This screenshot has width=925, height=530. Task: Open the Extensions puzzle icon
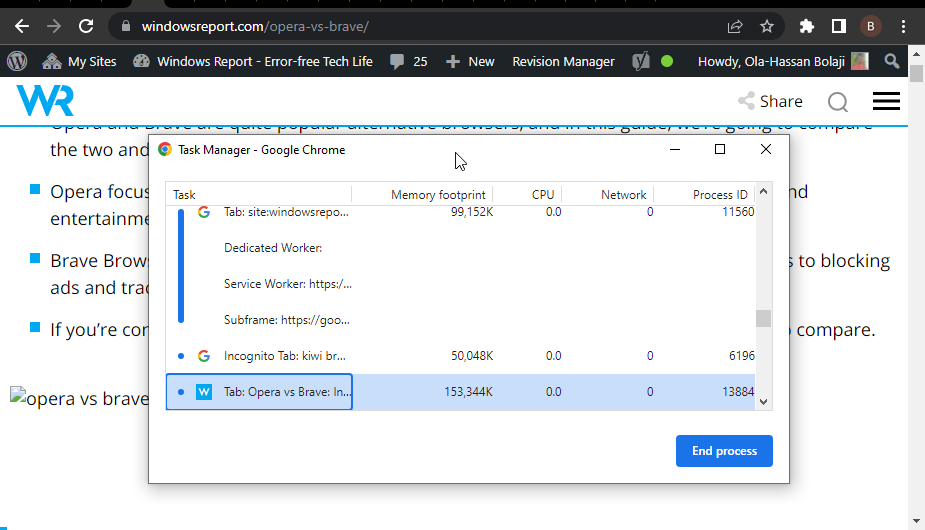pos(806,27)
